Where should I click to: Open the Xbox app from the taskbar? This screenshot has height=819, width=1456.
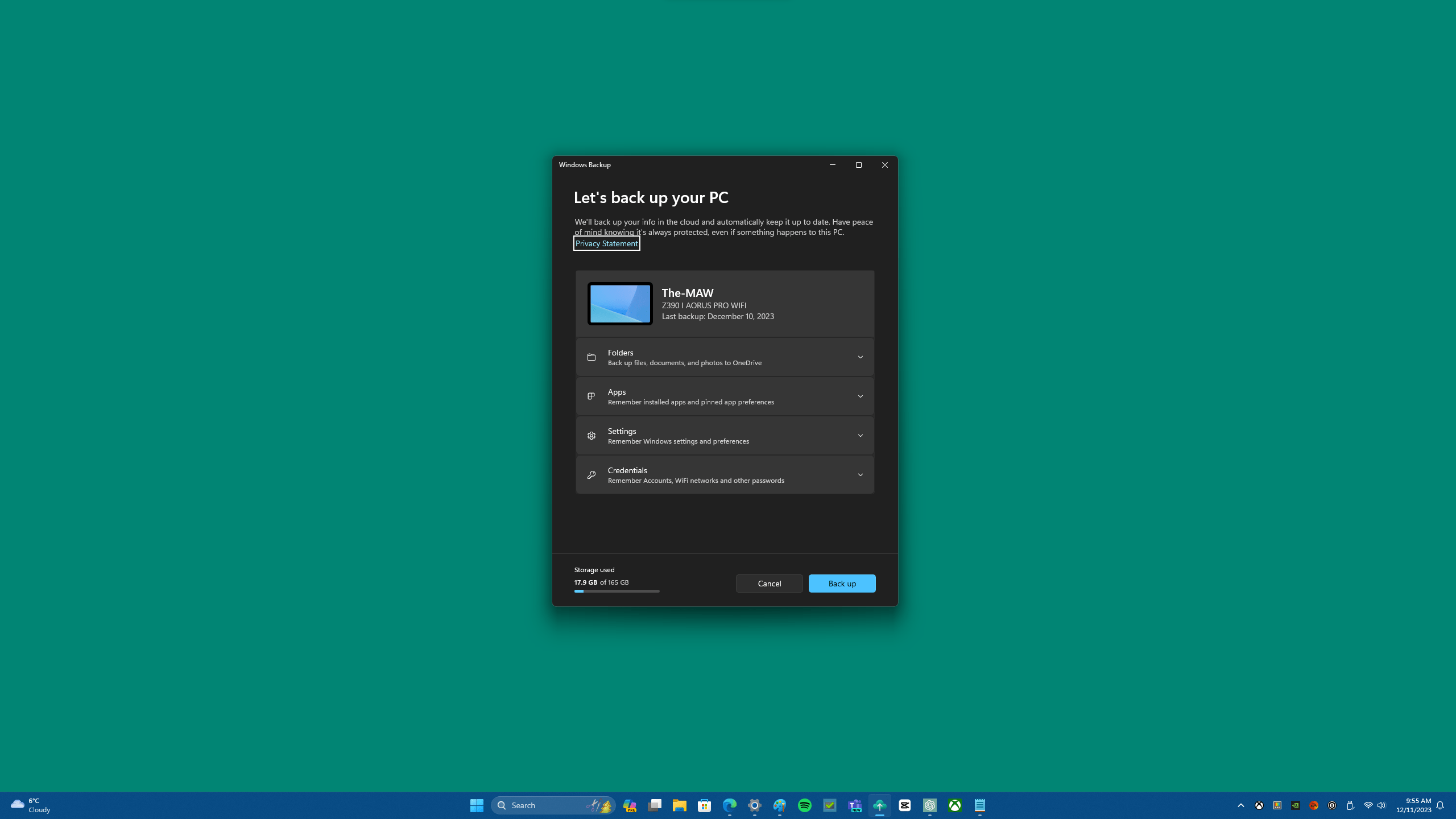point(955,805)
